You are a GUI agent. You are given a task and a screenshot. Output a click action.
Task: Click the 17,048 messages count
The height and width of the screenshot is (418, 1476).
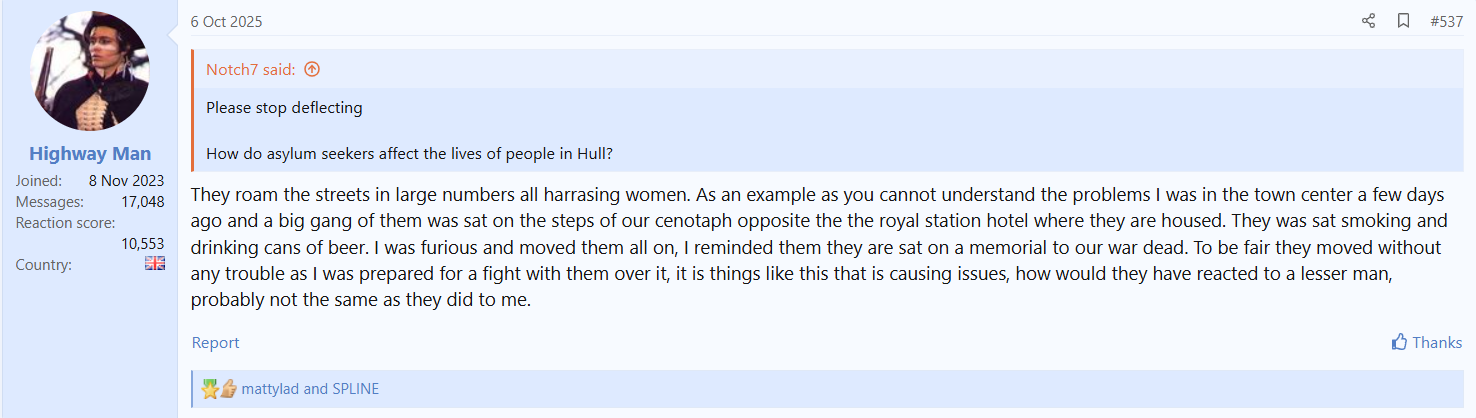(x=140, y=202)
